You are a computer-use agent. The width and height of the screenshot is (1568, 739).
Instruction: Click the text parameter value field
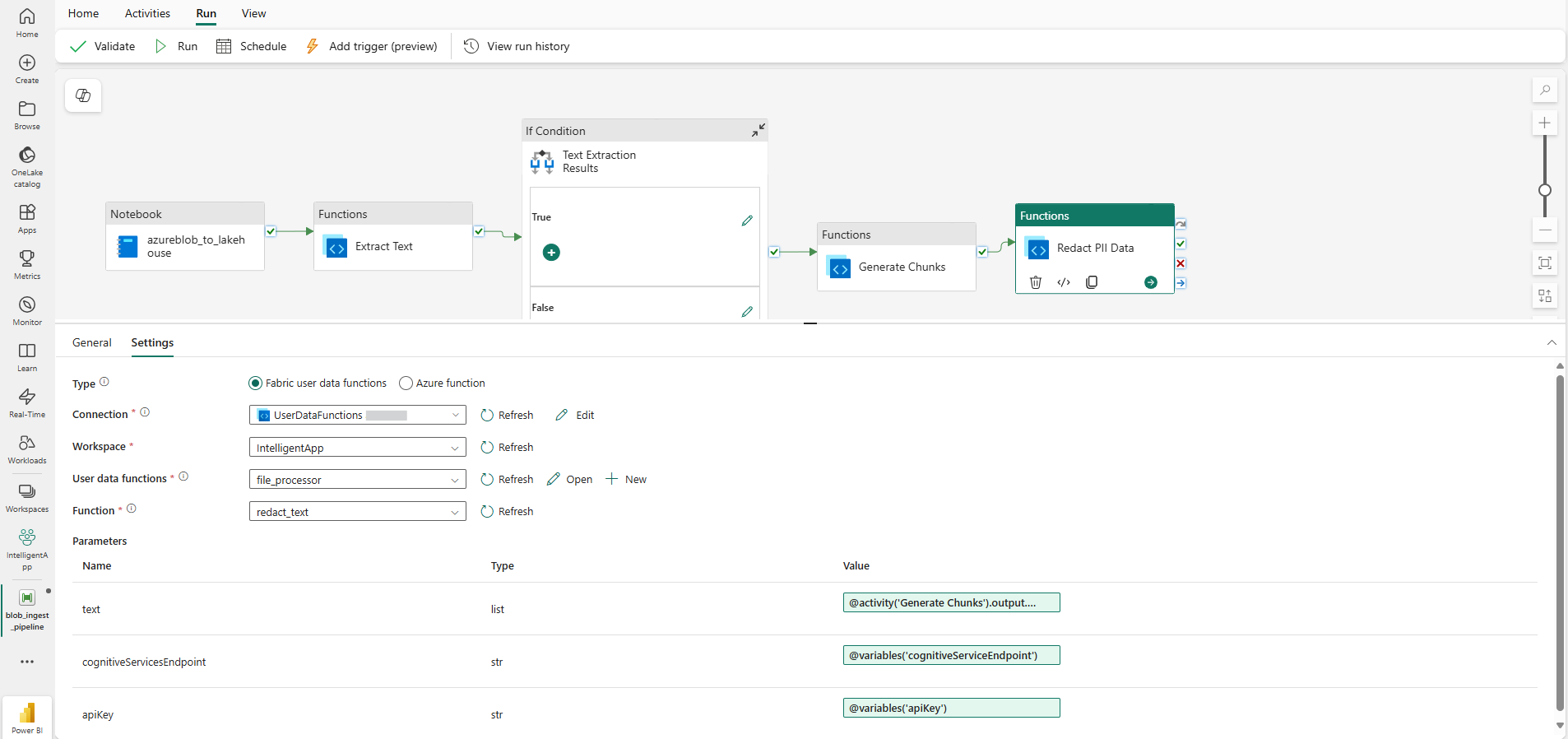(952, 602)
